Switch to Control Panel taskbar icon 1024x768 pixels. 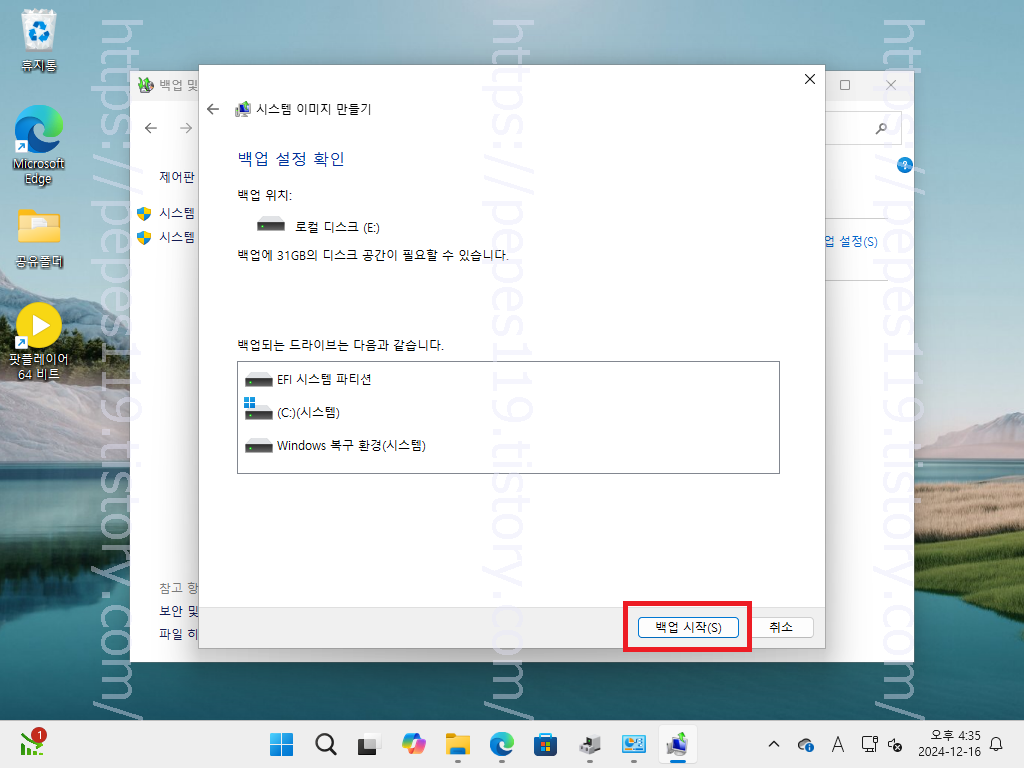633,744
